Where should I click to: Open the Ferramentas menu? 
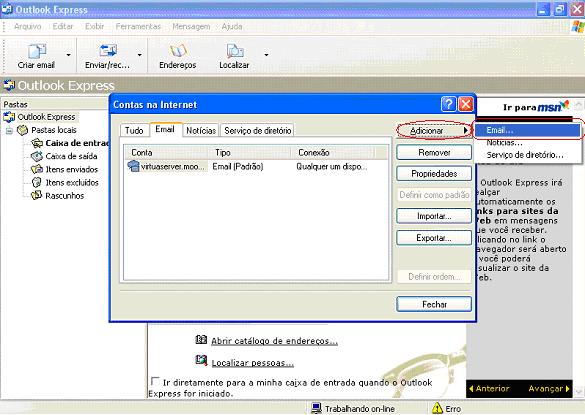click(138, 26)
